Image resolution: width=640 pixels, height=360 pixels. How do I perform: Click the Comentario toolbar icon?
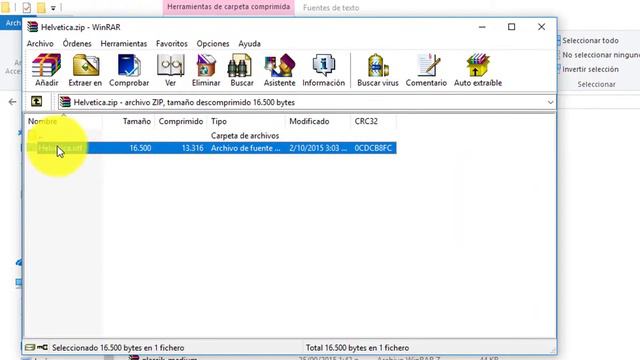(x=426, y=70)
